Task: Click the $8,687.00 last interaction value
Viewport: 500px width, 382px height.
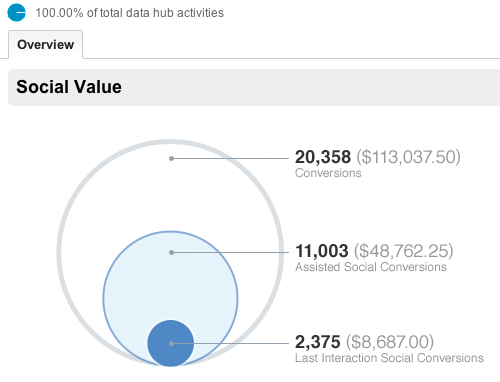Action: (x=390, y=342)
